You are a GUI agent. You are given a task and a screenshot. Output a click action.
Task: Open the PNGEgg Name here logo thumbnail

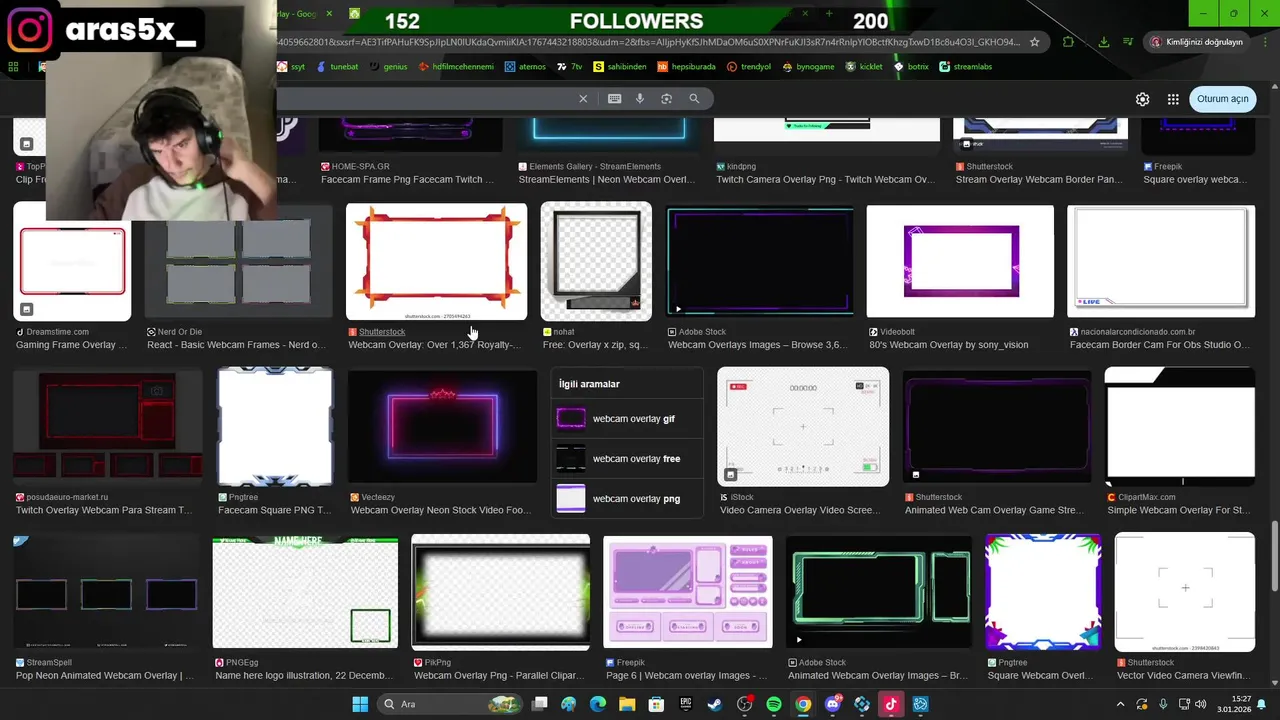point(305,592)
